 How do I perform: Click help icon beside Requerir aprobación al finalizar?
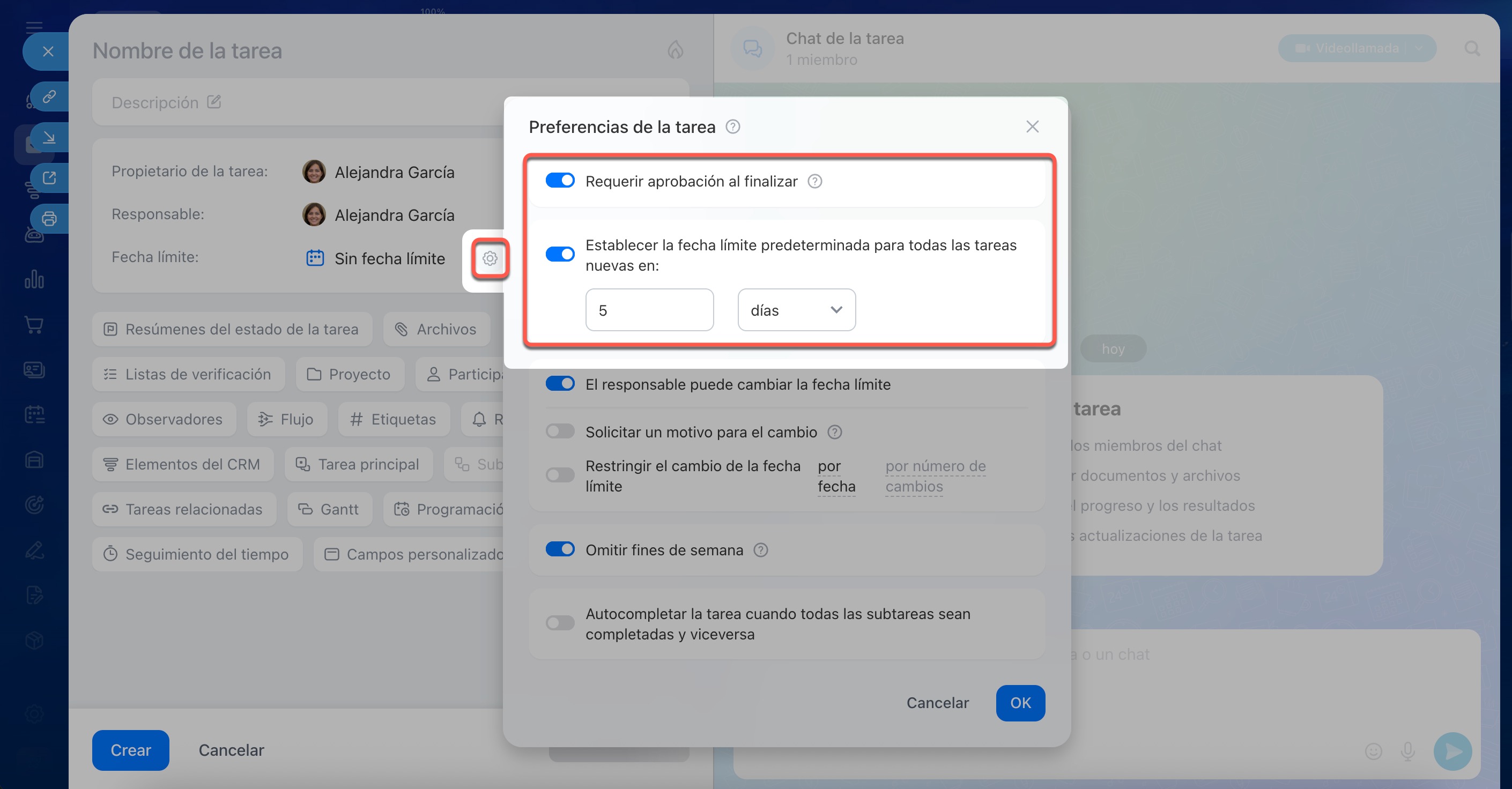point(814,181)
